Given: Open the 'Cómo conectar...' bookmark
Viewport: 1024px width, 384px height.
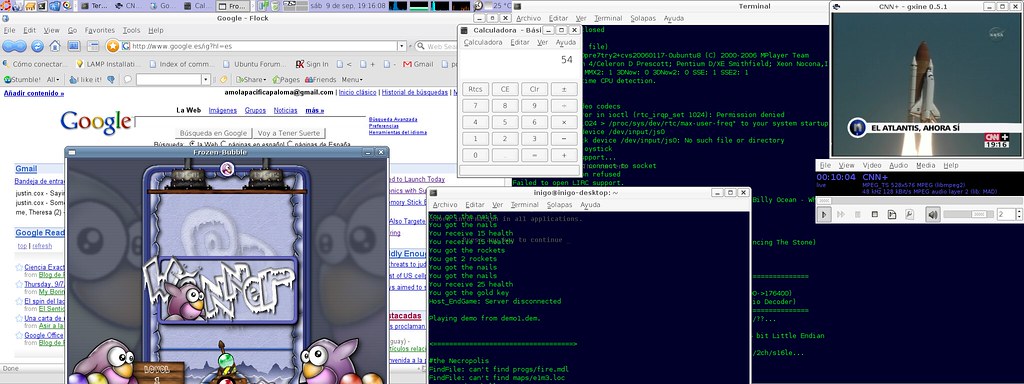Looking at the screenshot, I should click(35, 64).
